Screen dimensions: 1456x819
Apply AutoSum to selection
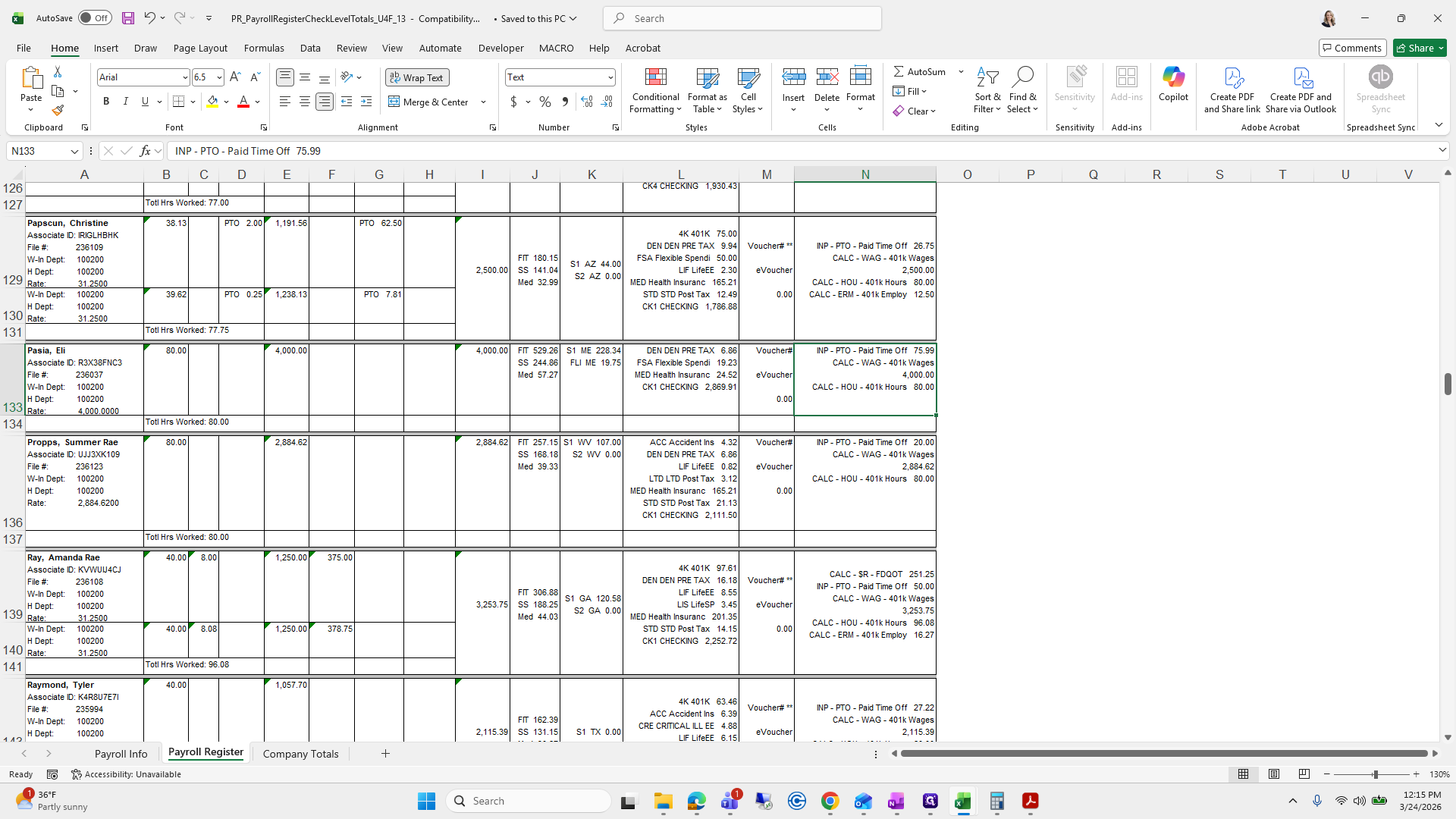[x=920, y=71]
